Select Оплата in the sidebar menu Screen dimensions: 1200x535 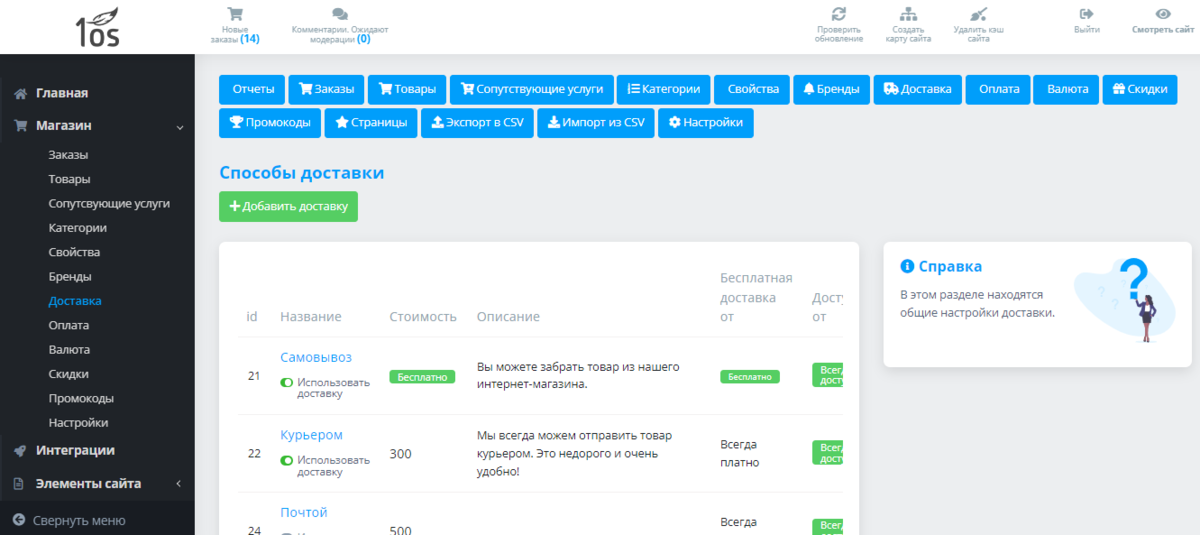(68, 325)
